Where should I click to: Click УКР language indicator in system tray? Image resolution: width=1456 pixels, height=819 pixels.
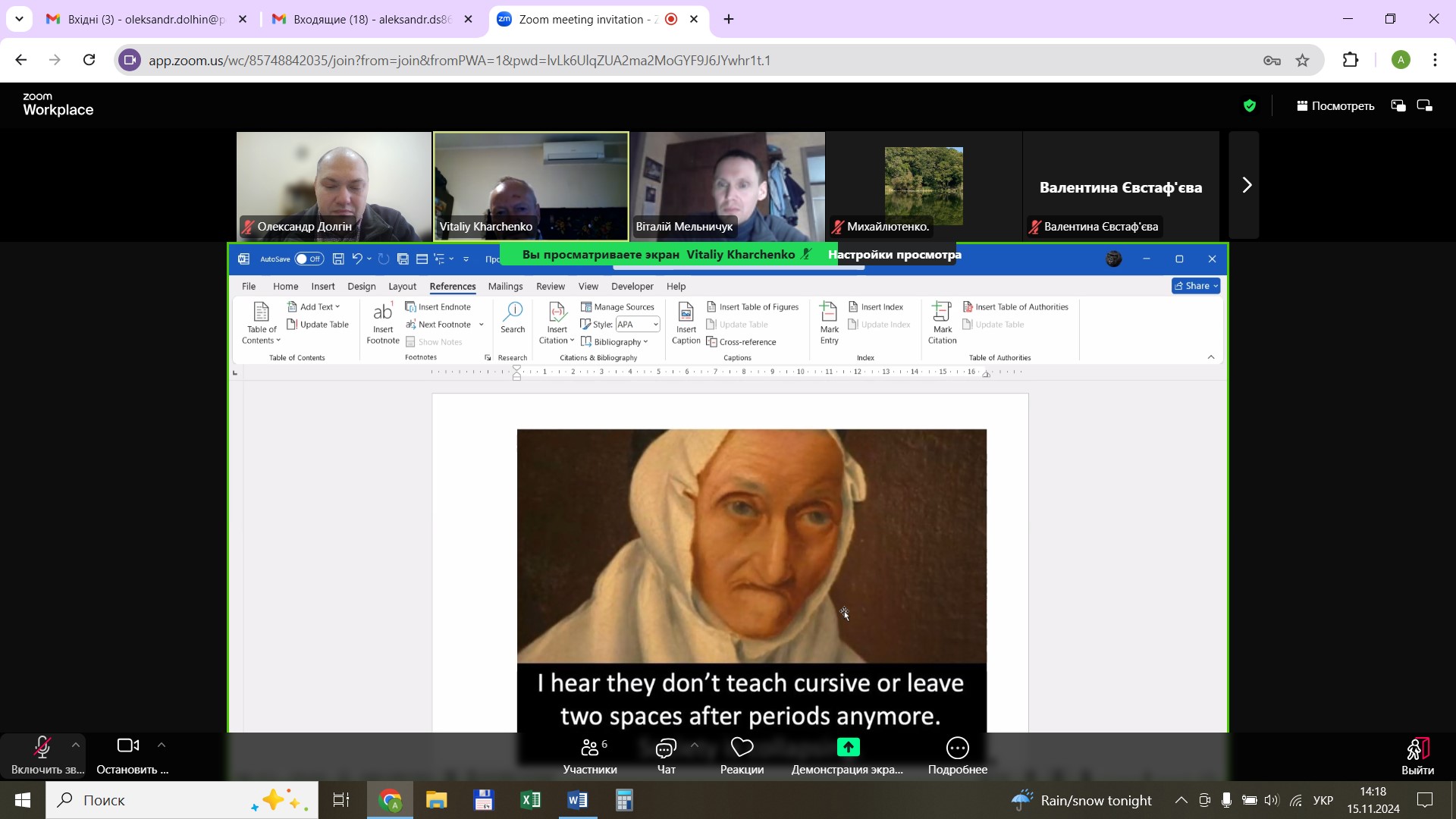1323,801
